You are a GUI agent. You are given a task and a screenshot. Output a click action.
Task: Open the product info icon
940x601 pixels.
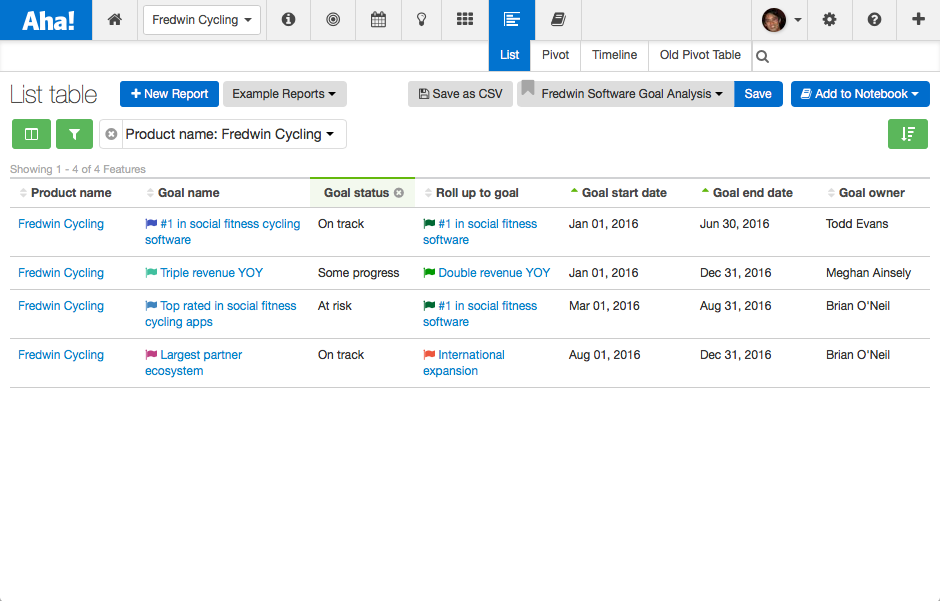tap(288, 20)
